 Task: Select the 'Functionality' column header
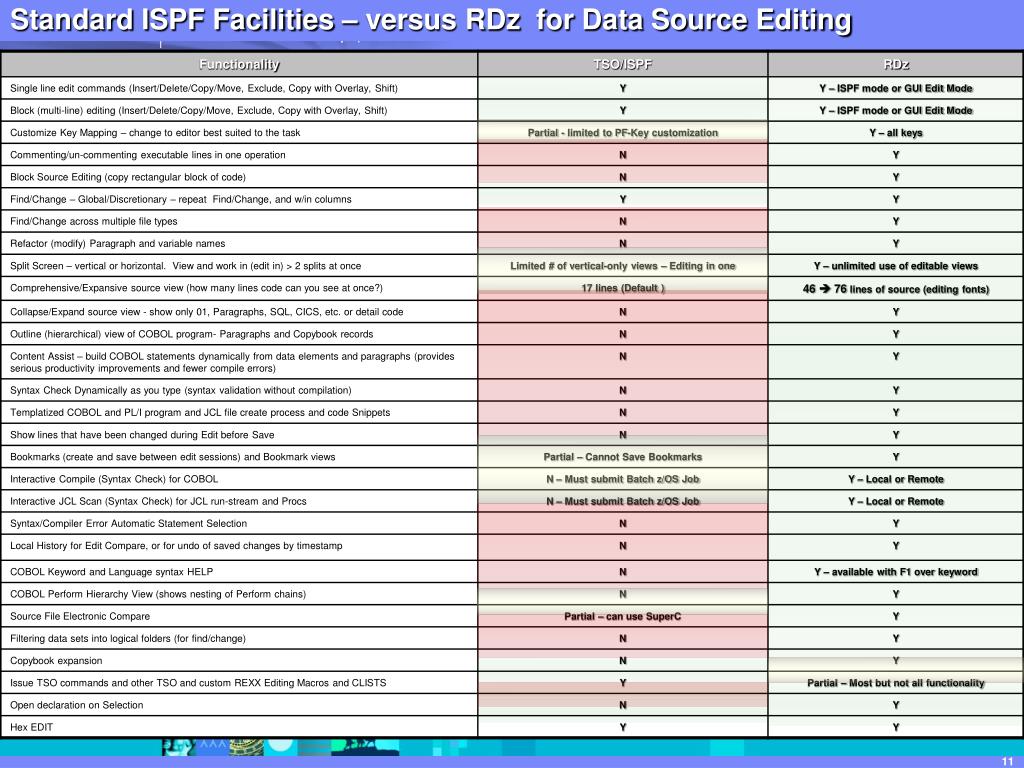pyautogui.click(x=239, y=65)
